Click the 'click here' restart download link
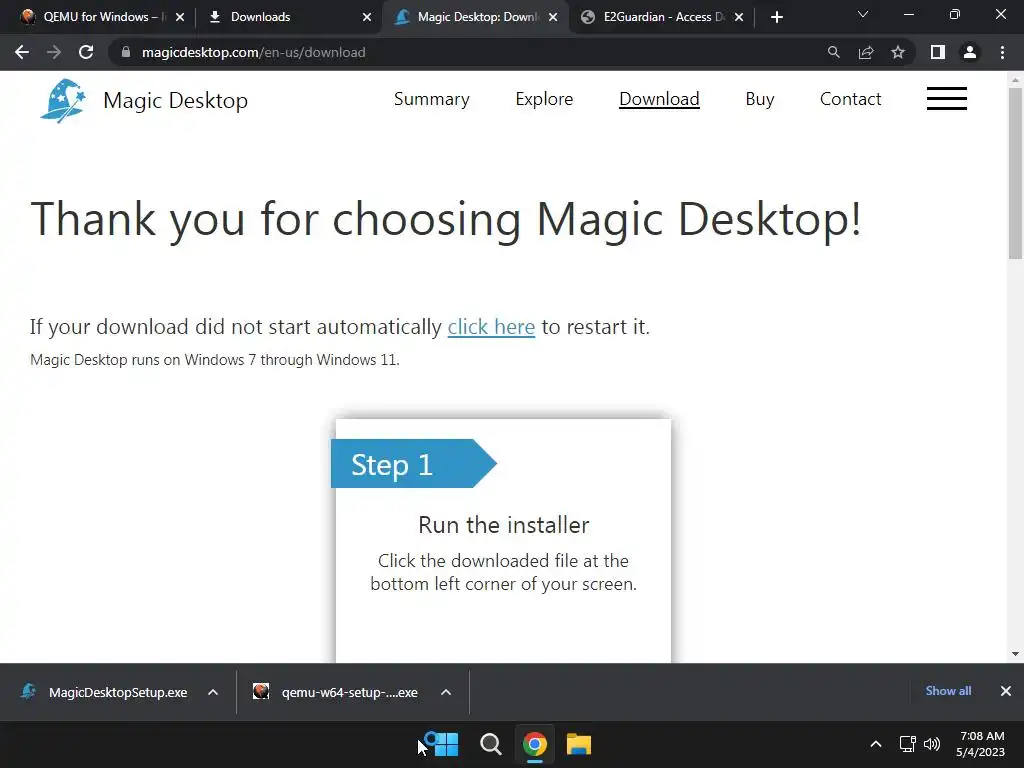This screenshot has height=768, width=1024. click(x=491, y=327)
